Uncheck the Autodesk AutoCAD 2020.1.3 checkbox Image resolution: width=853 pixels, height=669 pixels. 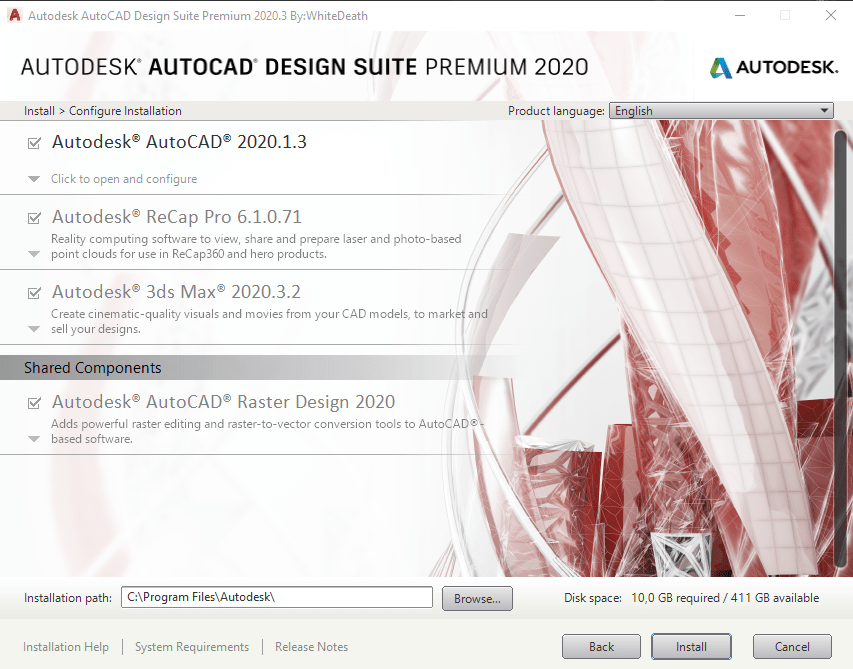click(34, 143)
